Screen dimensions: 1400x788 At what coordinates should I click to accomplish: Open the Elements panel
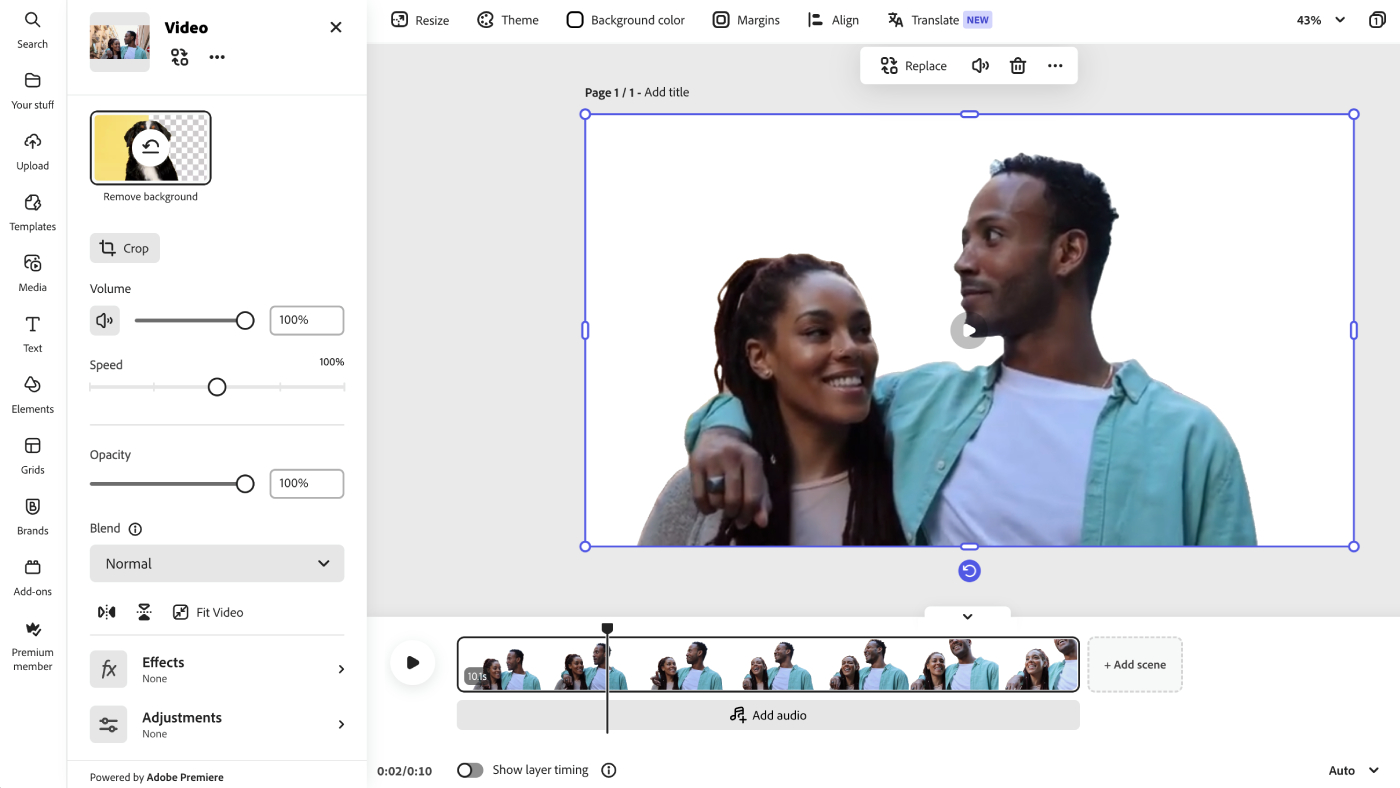click(x=32, y=395)
